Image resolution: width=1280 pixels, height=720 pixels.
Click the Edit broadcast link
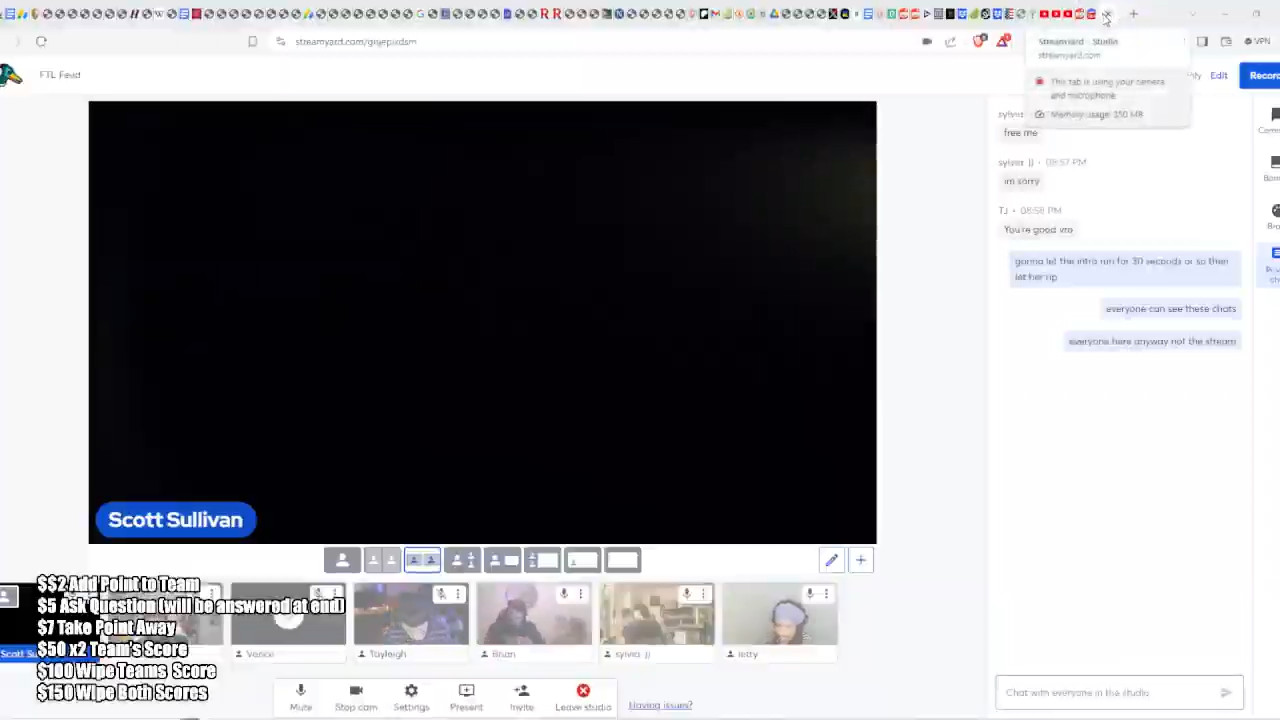[x=1218, y=75]
